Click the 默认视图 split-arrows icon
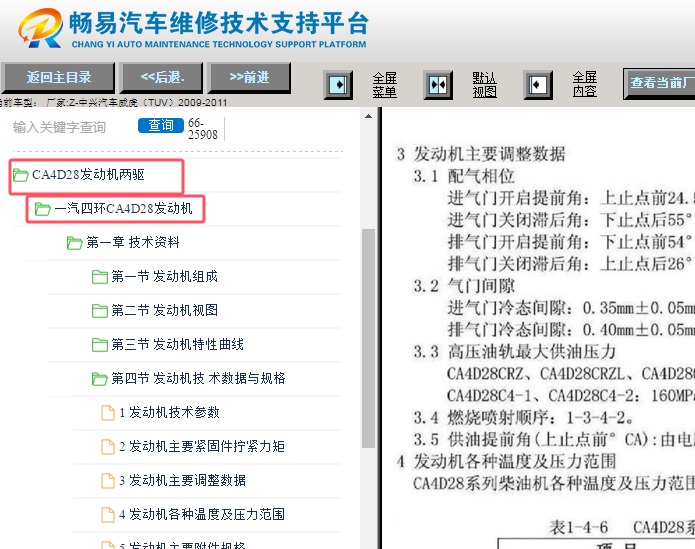695x549 pixels. pyautogui.click(x=438, y=84)
